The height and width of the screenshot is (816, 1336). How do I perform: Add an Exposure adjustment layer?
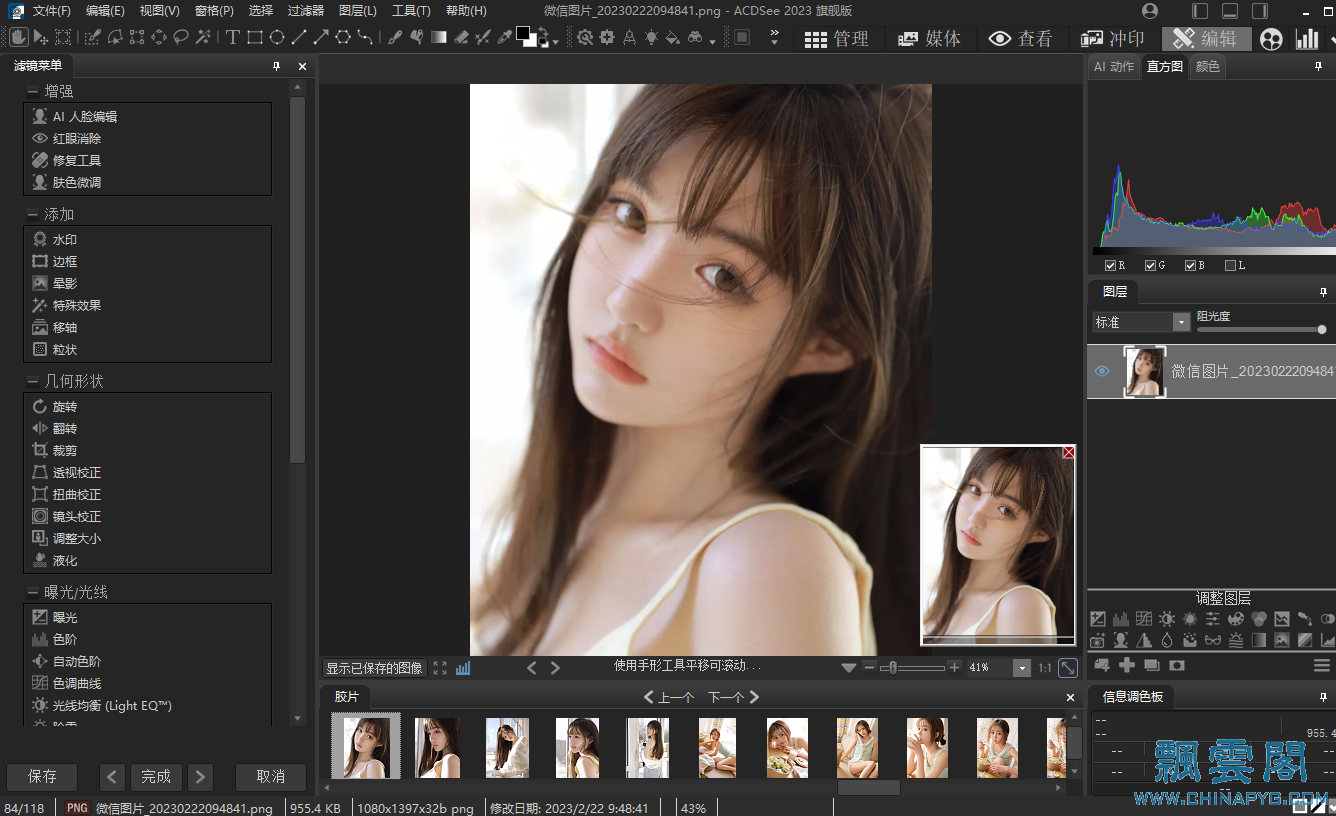[1098, 619]
